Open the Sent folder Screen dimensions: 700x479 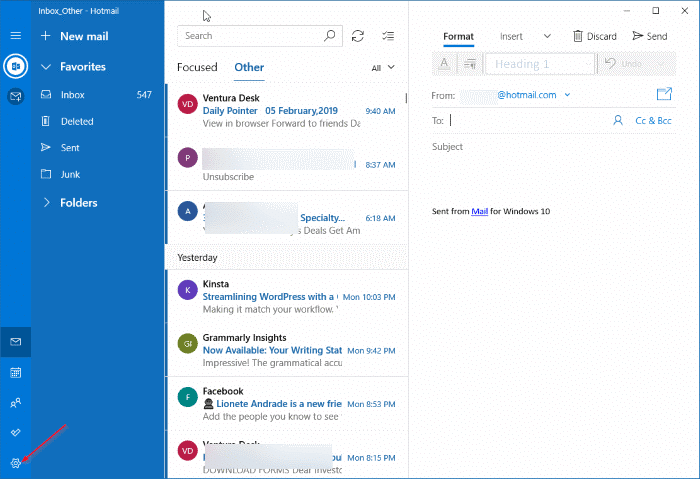97,148
